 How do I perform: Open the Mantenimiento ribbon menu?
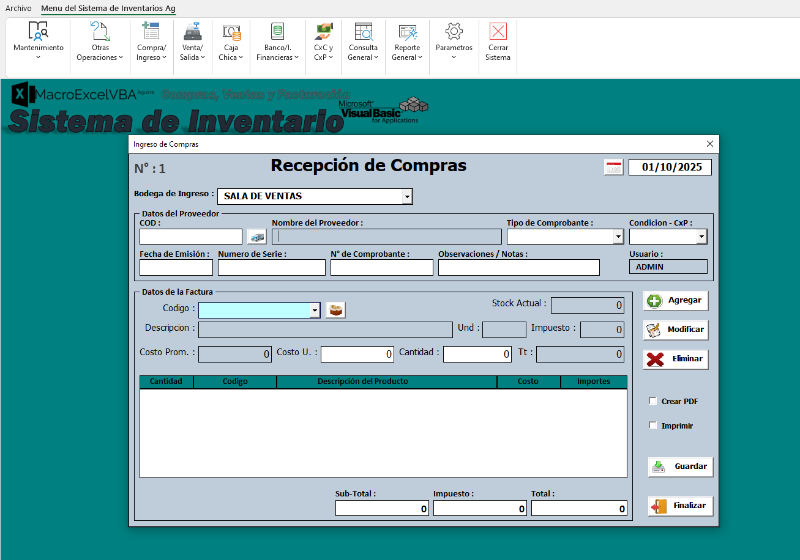38,42
